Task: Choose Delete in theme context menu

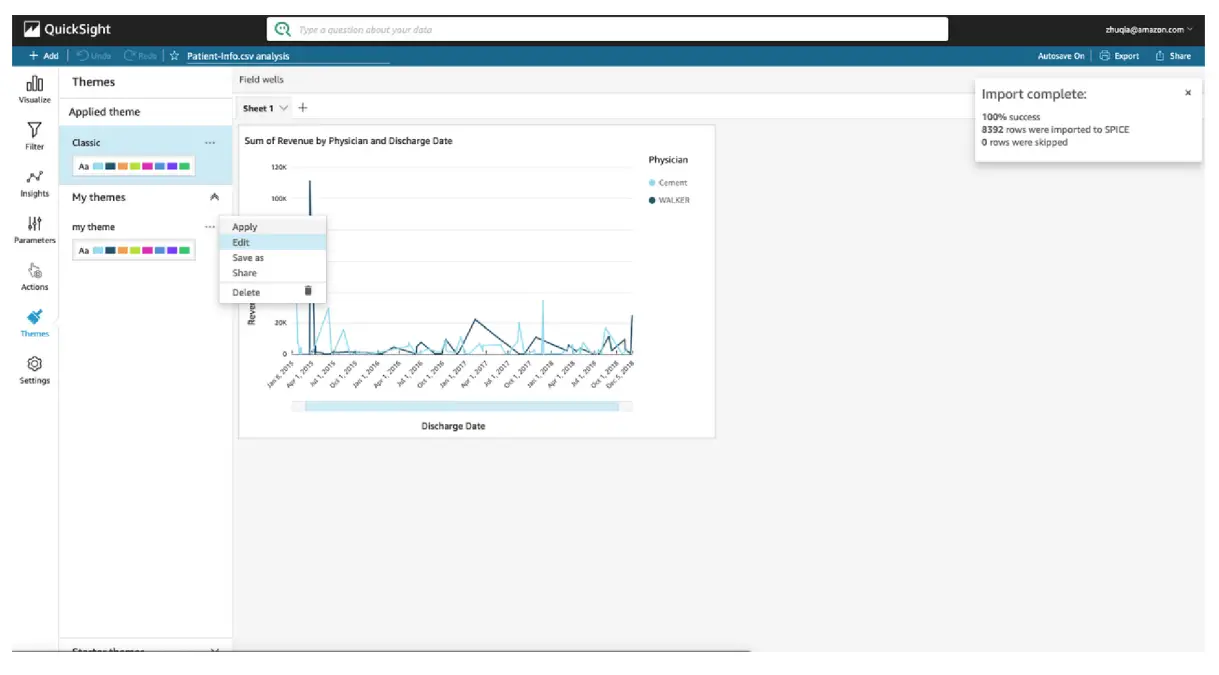Action: tap(246, 292)
